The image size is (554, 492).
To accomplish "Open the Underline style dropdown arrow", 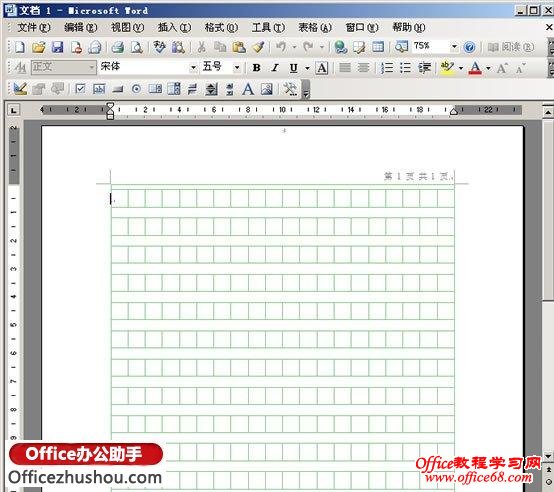I will pyautogui.click(x=307, y=68).
